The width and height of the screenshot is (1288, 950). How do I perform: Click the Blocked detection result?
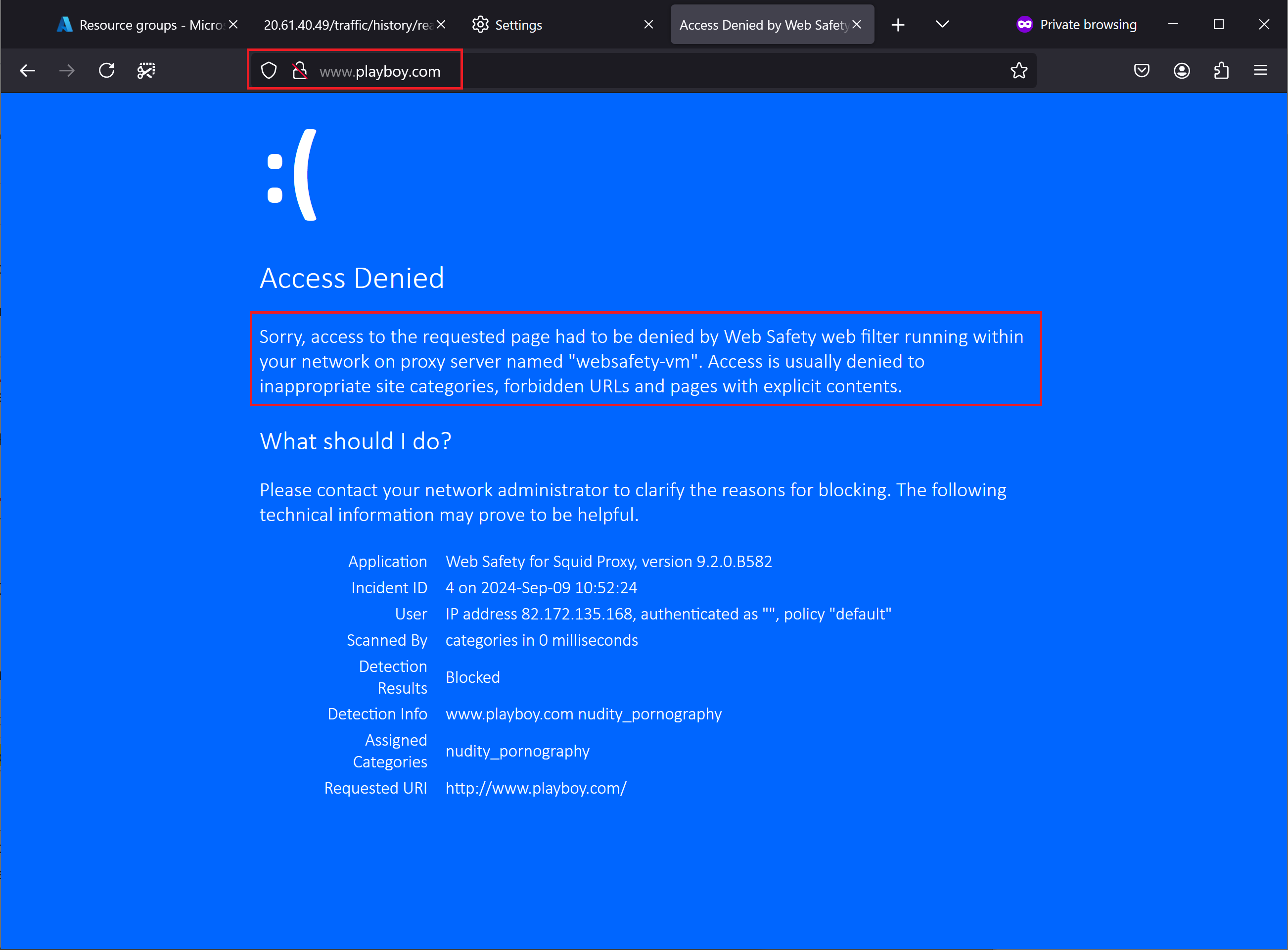(472, 677)
